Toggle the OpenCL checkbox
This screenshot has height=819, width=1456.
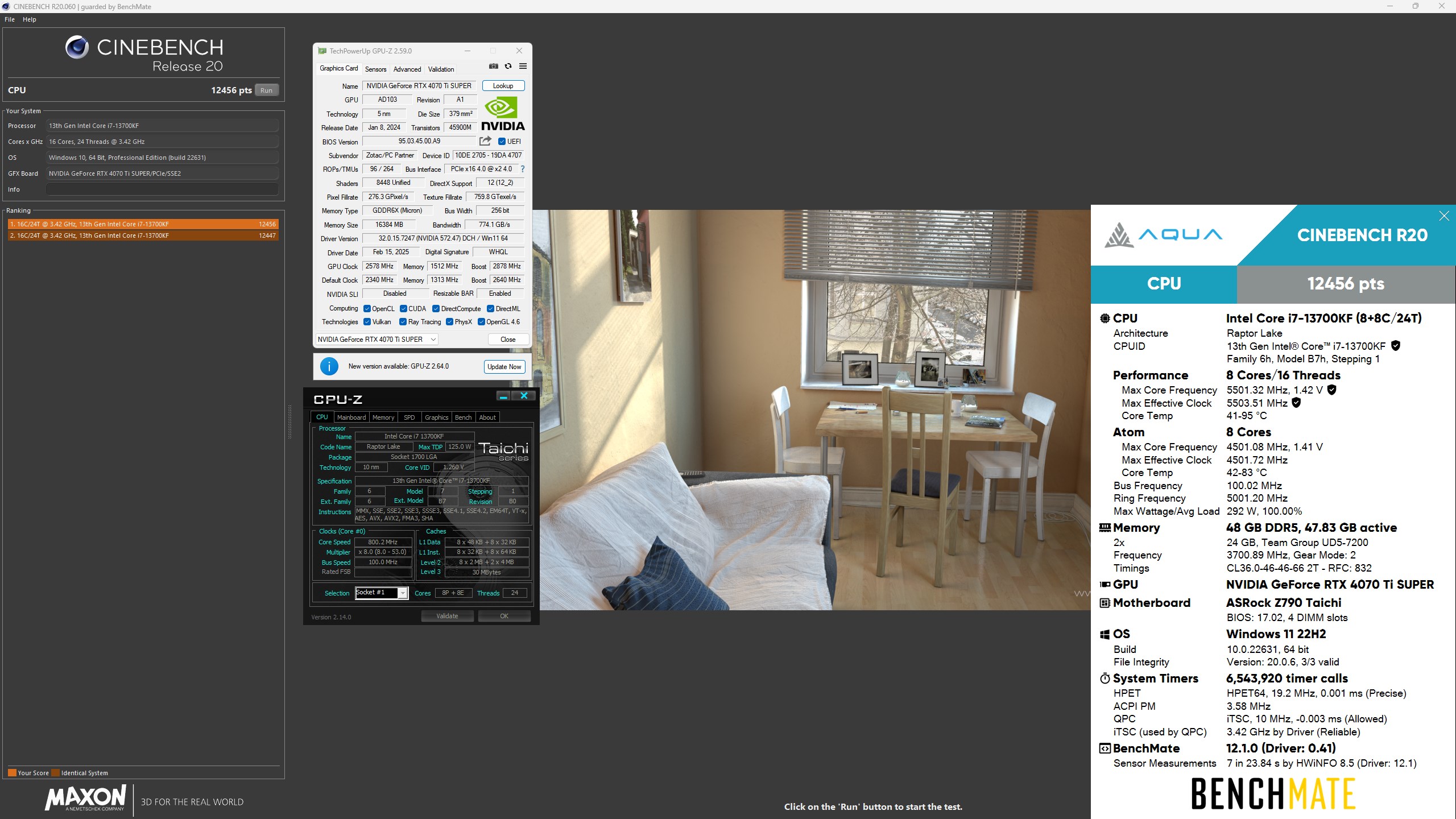click(x=367, y=309)
